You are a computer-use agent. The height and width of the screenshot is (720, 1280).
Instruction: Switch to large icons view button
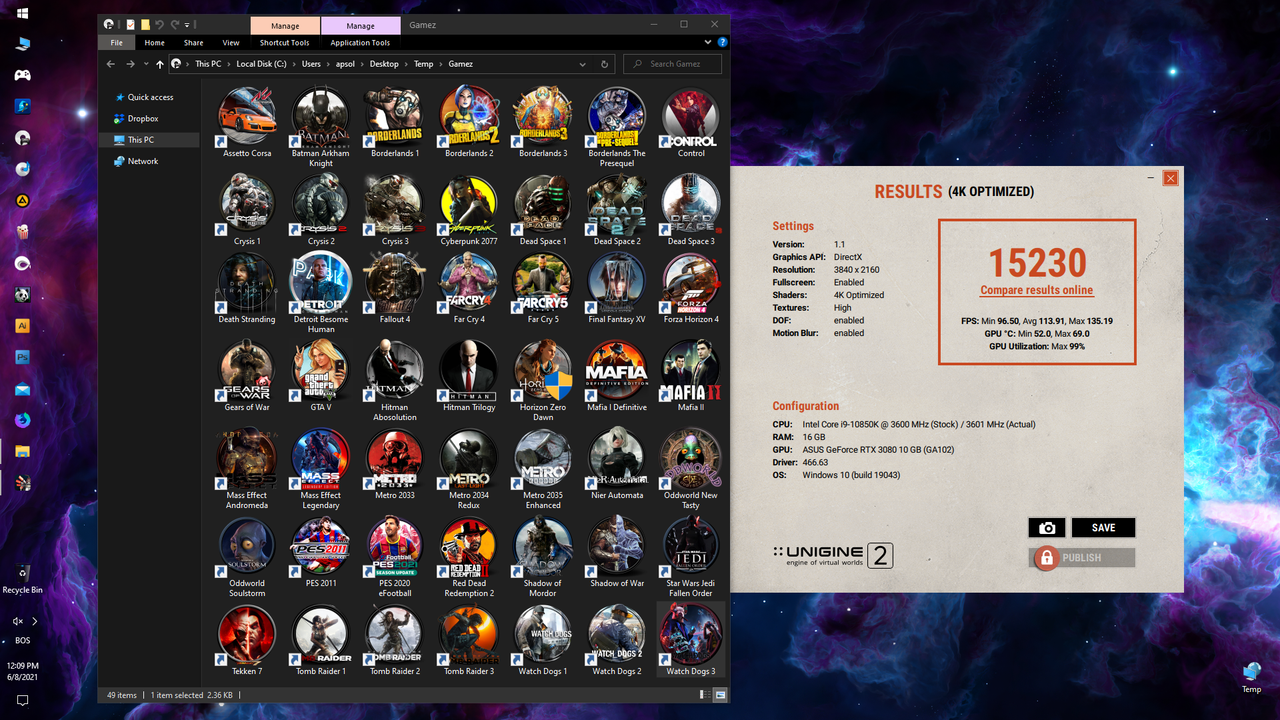pyautogui.click(x=721, y=695)
